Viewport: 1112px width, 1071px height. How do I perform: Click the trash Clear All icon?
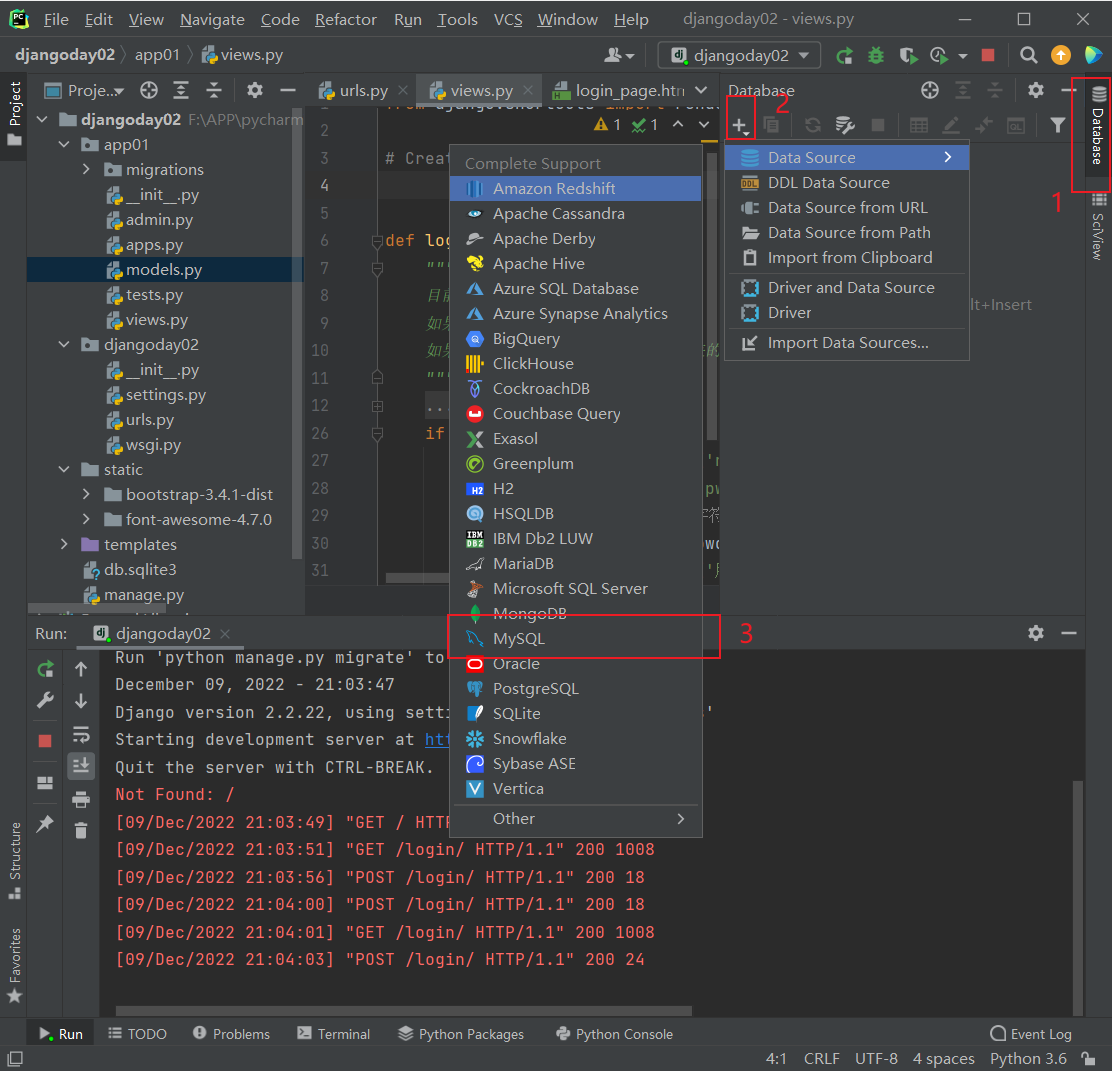point(81,830)
